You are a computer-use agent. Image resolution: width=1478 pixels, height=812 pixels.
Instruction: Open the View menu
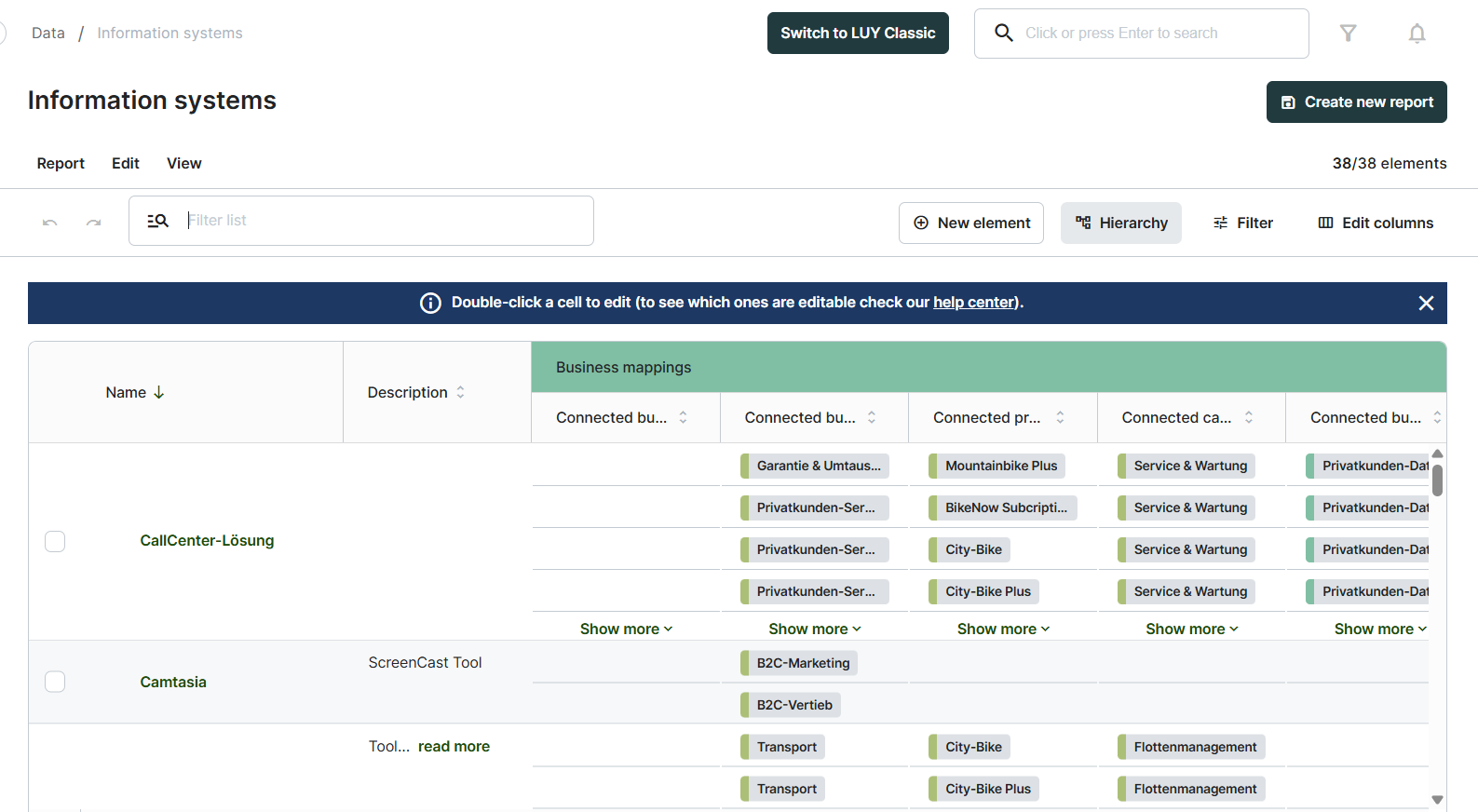tap(183, 163)
